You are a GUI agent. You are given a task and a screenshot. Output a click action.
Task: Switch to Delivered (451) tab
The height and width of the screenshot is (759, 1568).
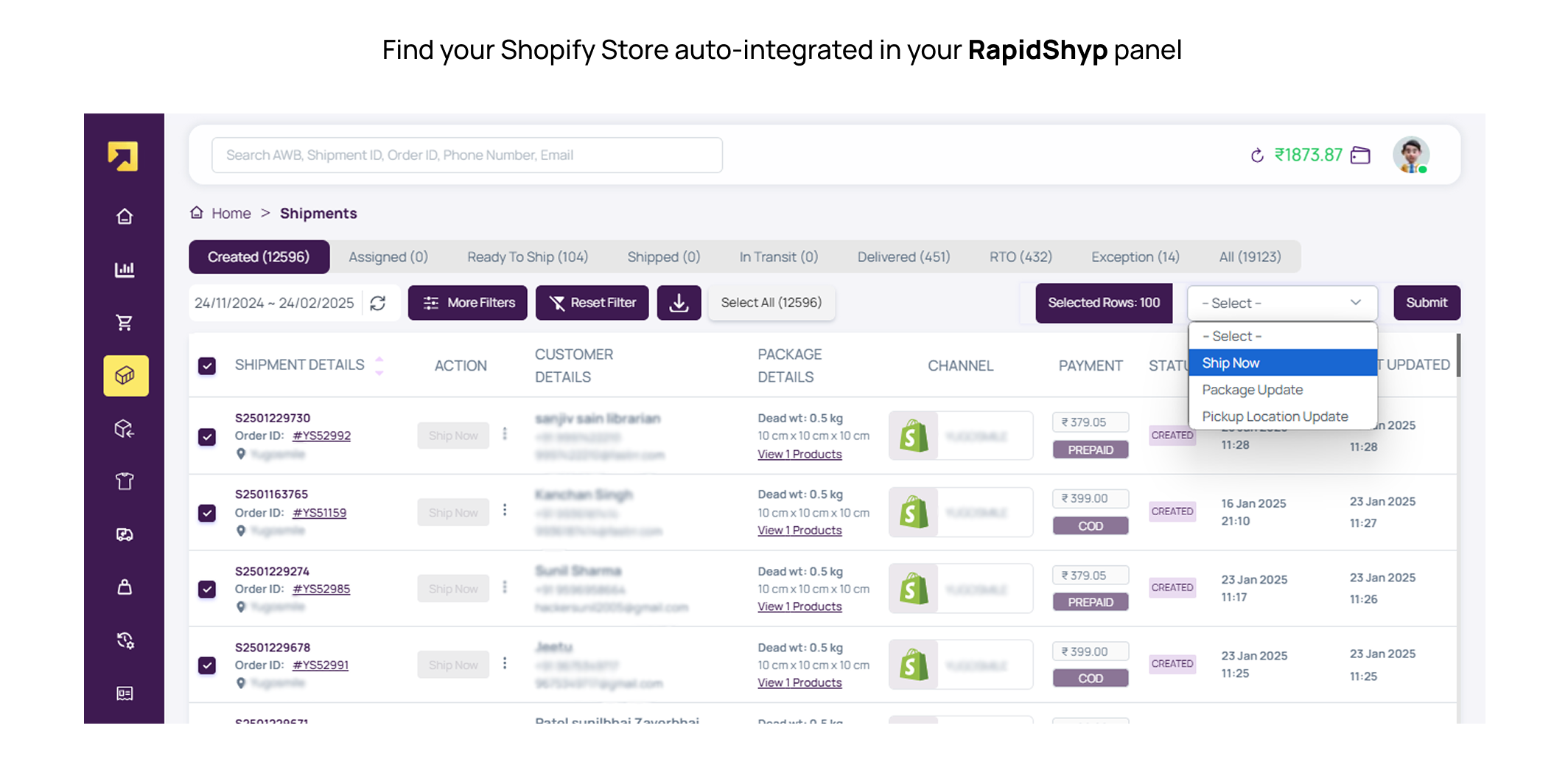tap(903, 257)
